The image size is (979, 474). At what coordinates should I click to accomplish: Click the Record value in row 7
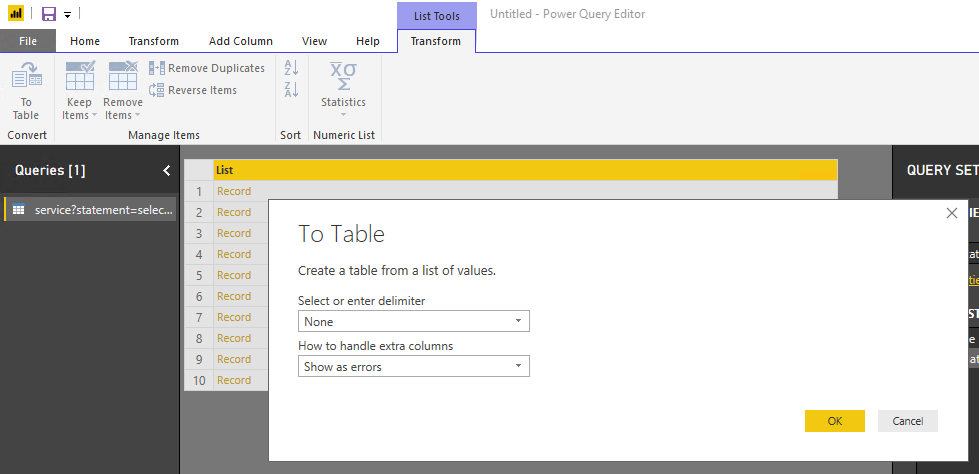pos(234,317)
